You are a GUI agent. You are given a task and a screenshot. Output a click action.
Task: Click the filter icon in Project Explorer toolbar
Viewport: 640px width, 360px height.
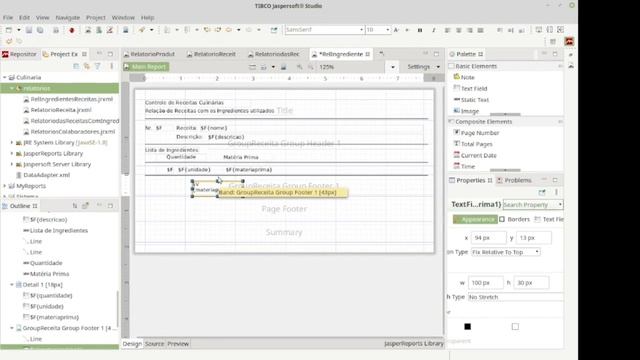[x=98, y=66]
